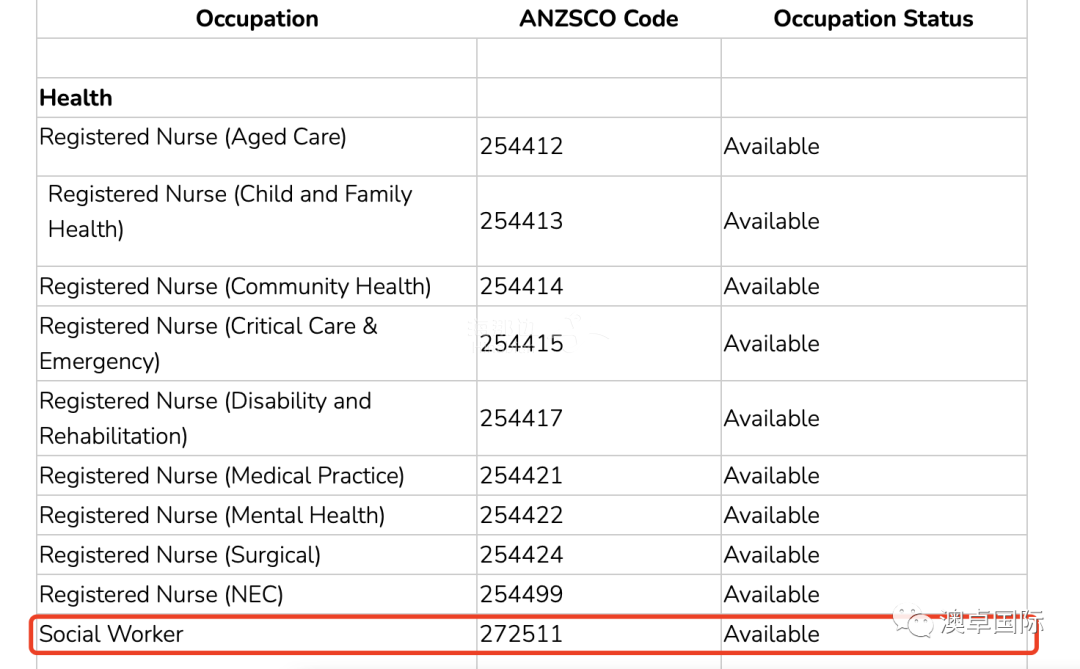Click the Occupation Status column header
This screenshot has height=669, width=1080.
873,19
